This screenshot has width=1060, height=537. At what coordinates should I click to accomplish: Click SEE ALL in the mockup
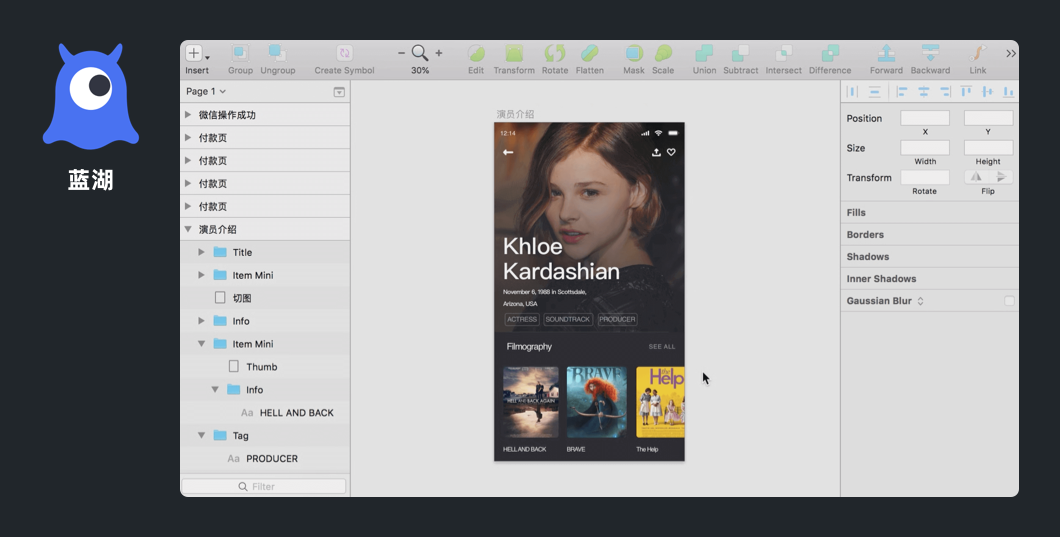coord(662,346)
